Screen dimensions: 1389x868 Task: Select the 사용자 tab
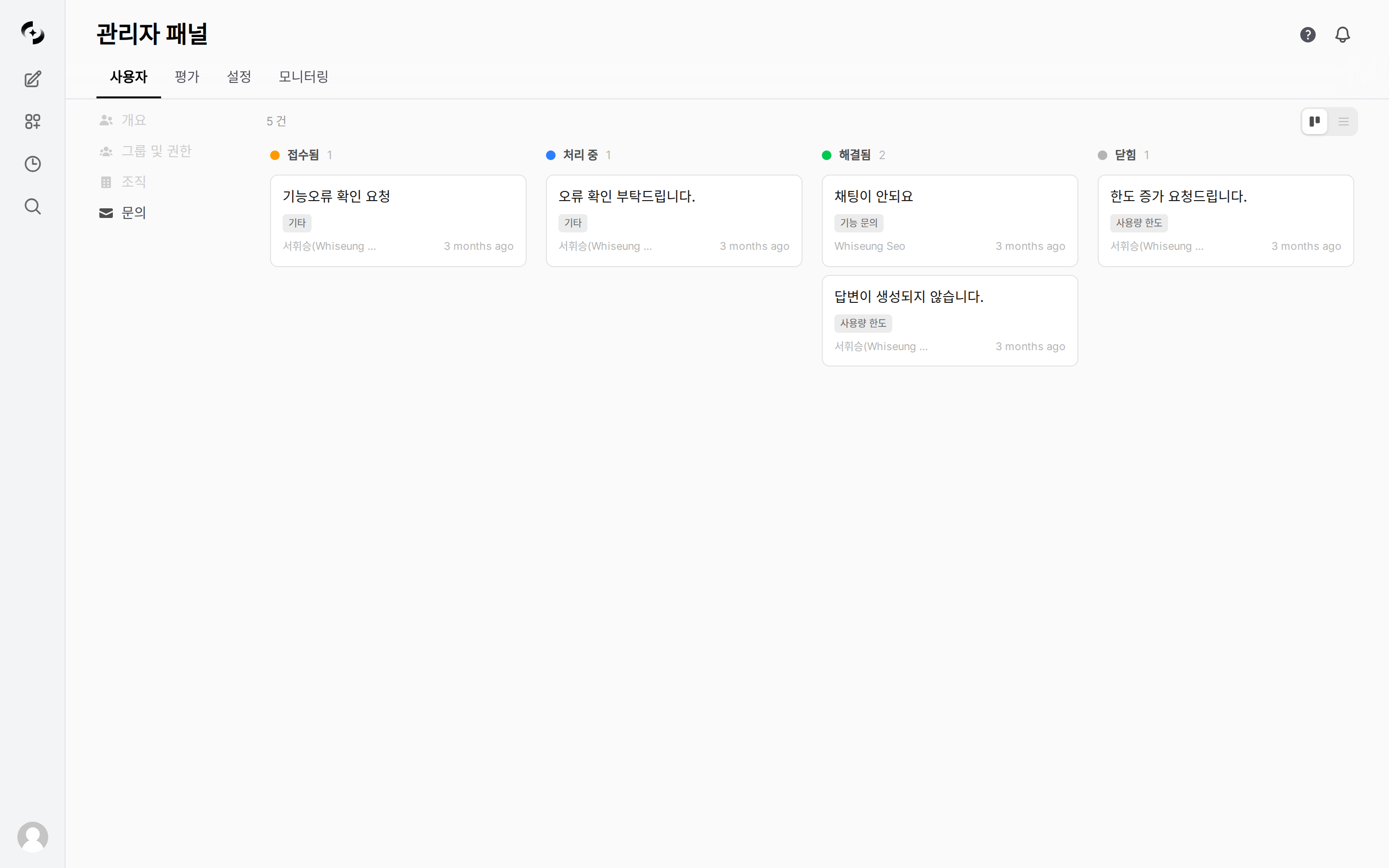129,76
